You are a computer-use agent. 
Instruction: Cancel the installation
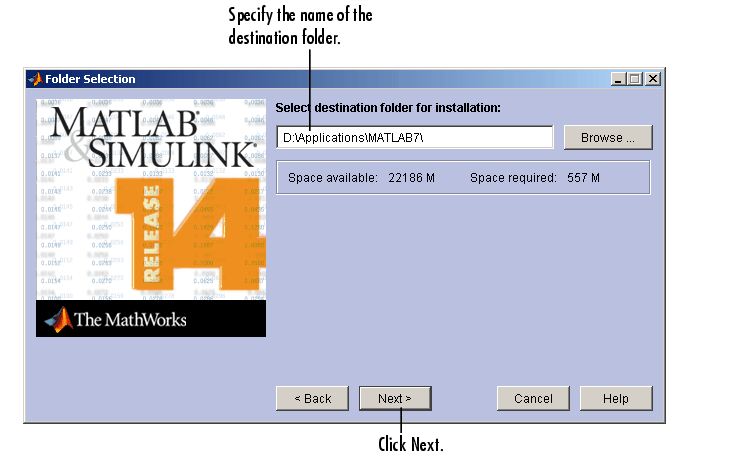(x=533, y=398)
